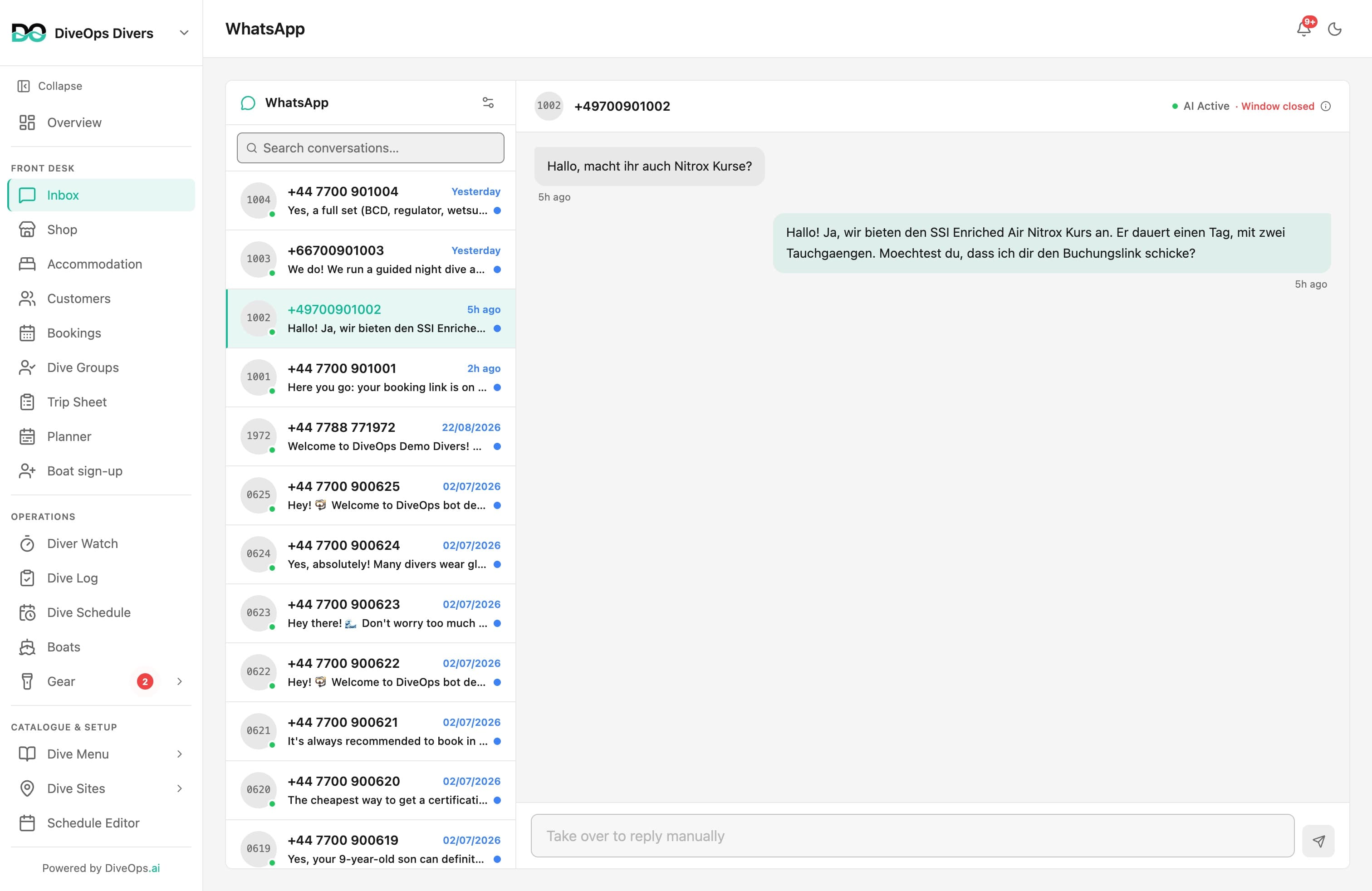Click the 1002 avatar in chat header
The image size is (1372, 891).
click(x=549, y=106)
